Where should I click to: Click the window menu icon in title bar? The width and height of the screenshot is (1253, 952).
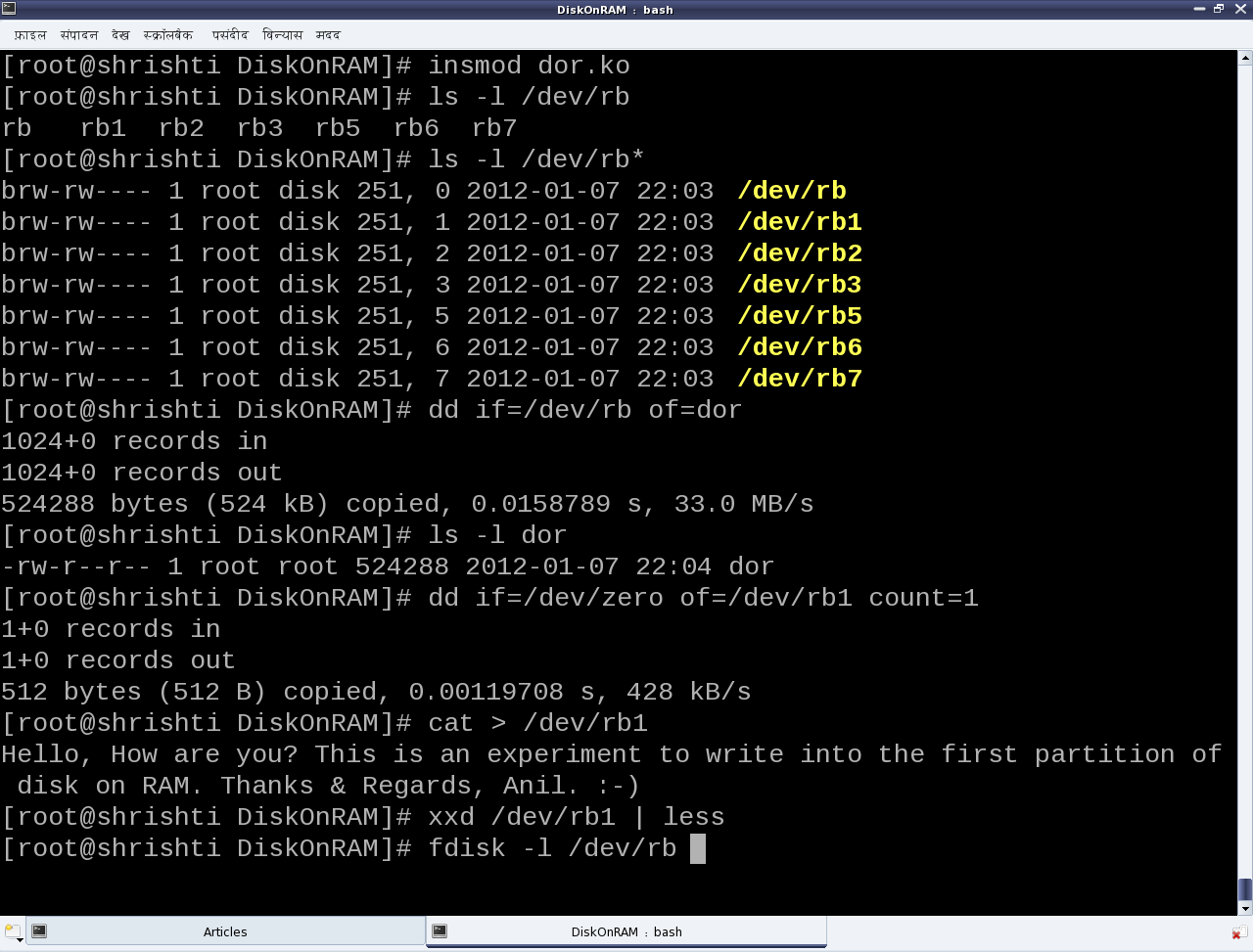point(8,9)
